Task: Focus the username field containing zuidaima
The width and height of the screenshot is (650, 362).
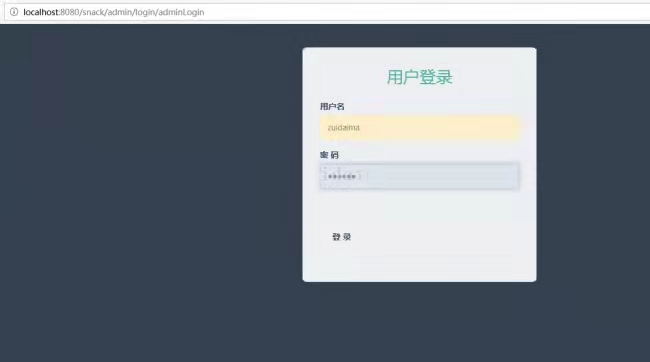Action: pyautogui.click(x=419, y=128)
